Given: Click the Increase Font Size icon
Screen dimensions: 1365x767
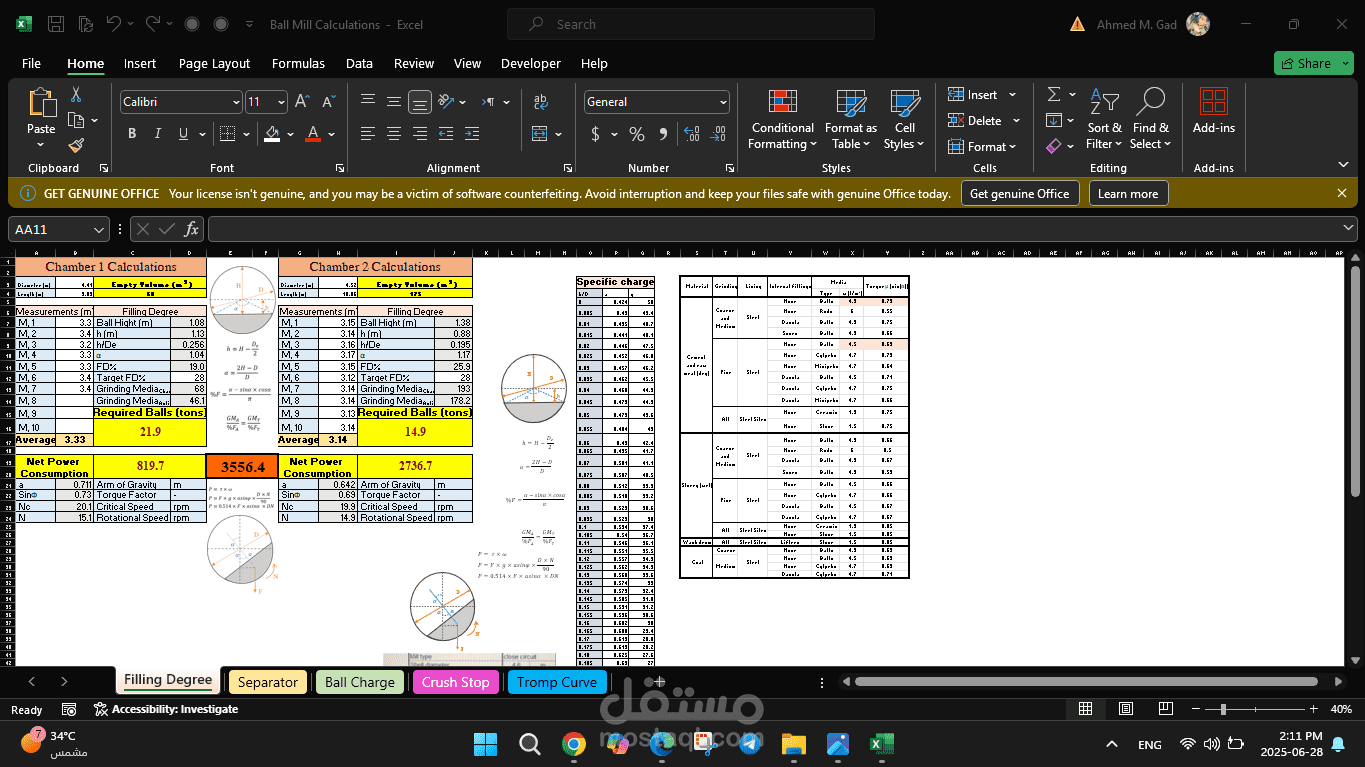Looking at the screenshot, I should (302, 102).
